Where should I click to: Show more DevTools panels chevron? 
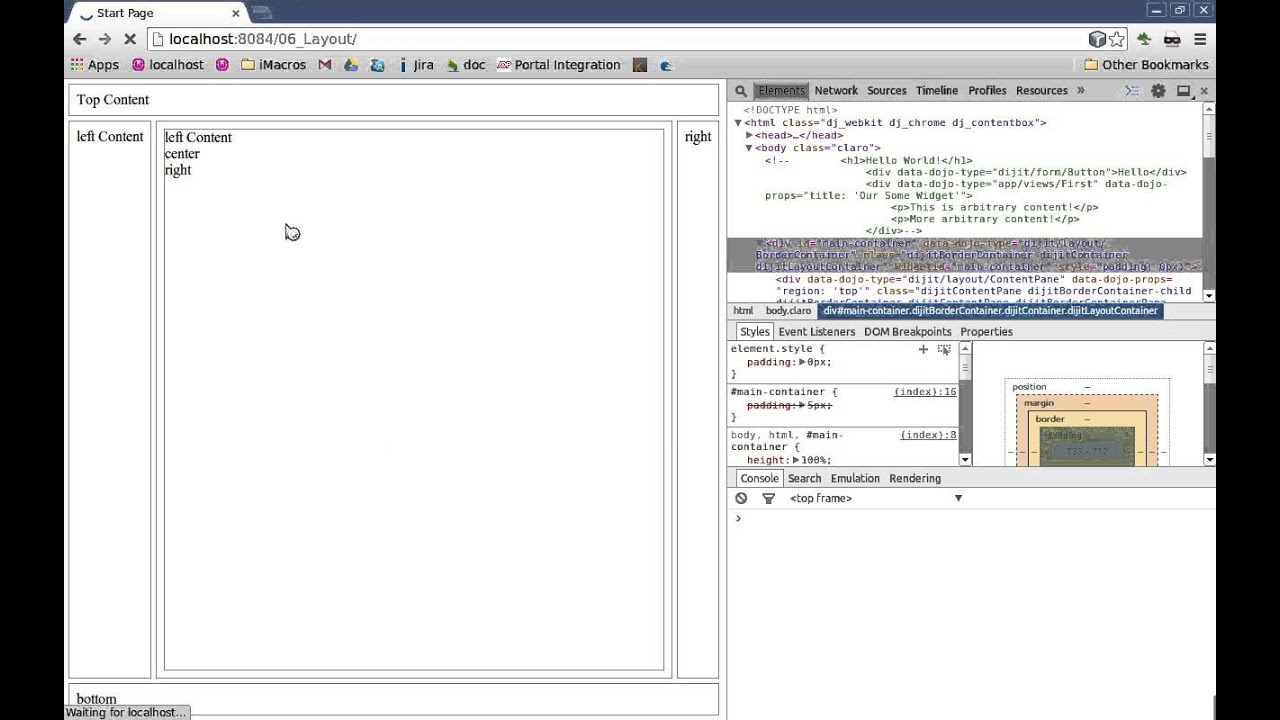coord(1080,91)
